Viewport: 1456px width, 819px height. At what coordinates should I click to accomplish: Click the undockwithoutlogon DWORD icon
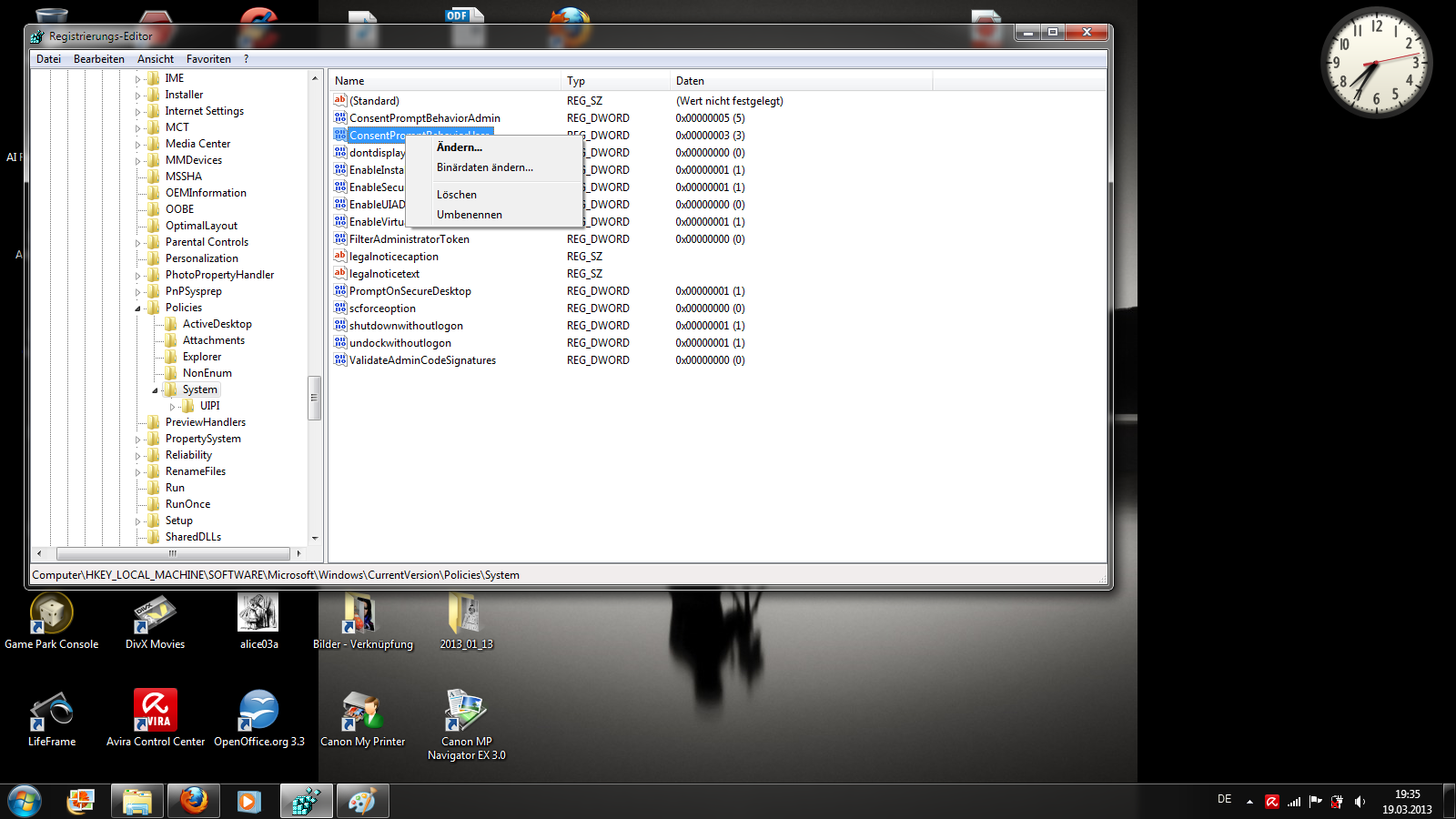(340, 342)
